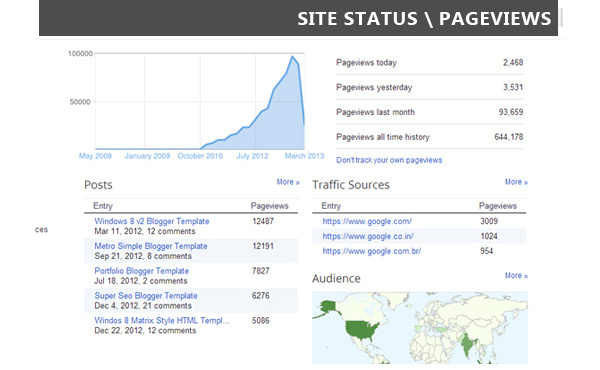Open the https://www.google.co.in/ traffic source
Screen dimensions: 600x370
click(368, 236)
